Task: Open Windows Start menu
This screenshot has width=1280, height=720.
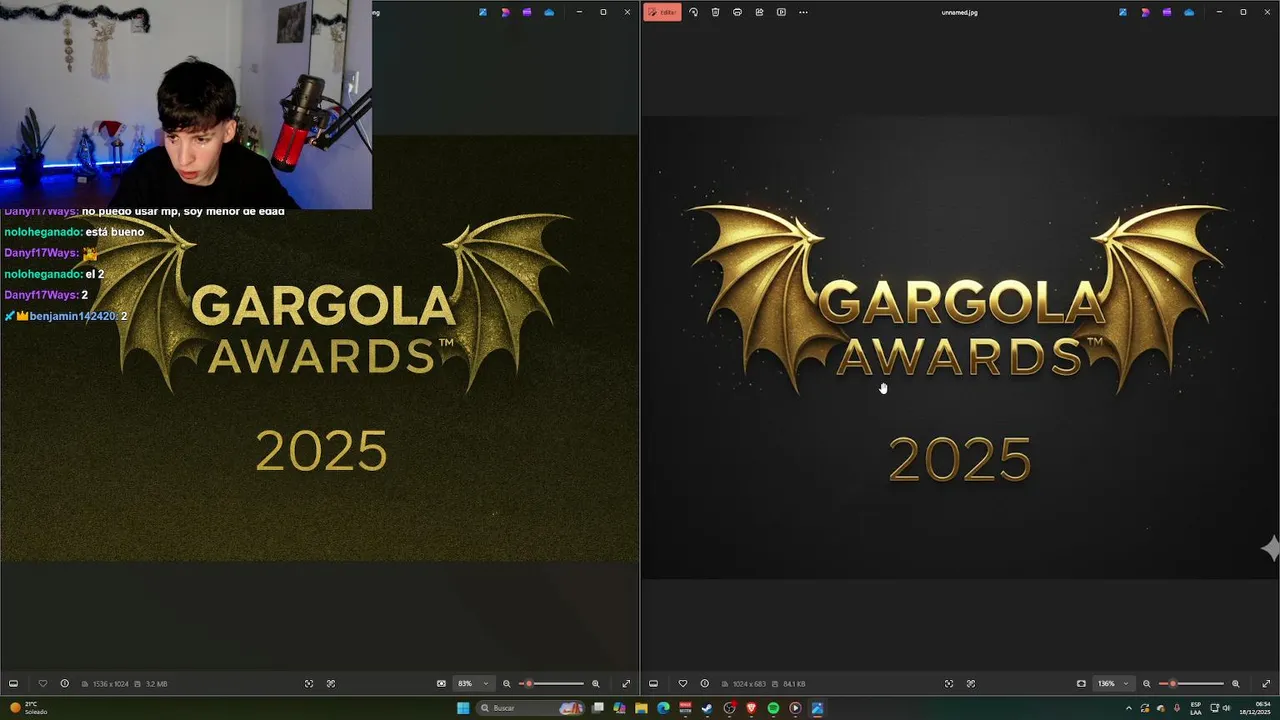Action: click(x=463, y=708)
